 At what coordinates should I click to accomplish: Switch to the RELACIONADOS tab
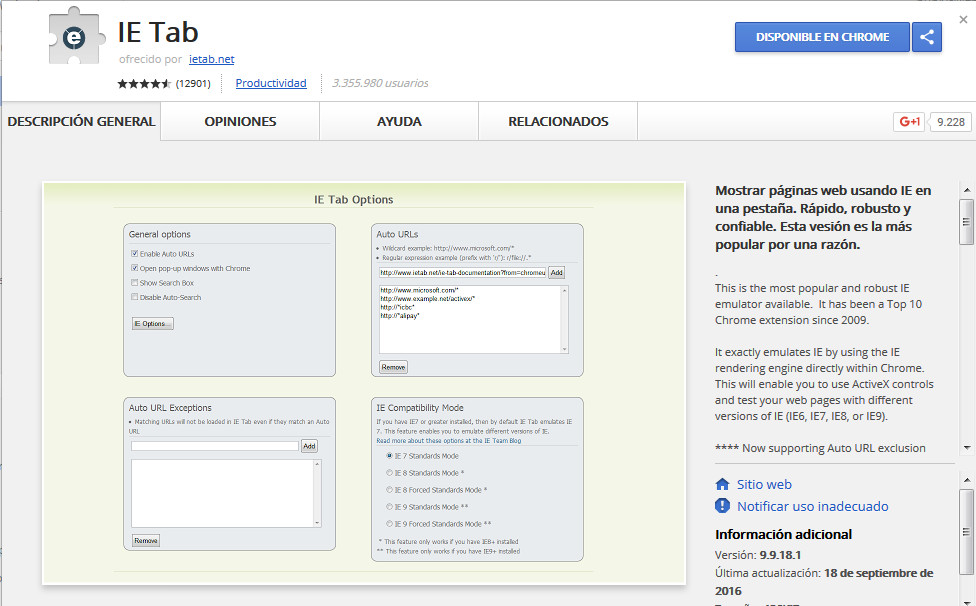tap(558, 121)
